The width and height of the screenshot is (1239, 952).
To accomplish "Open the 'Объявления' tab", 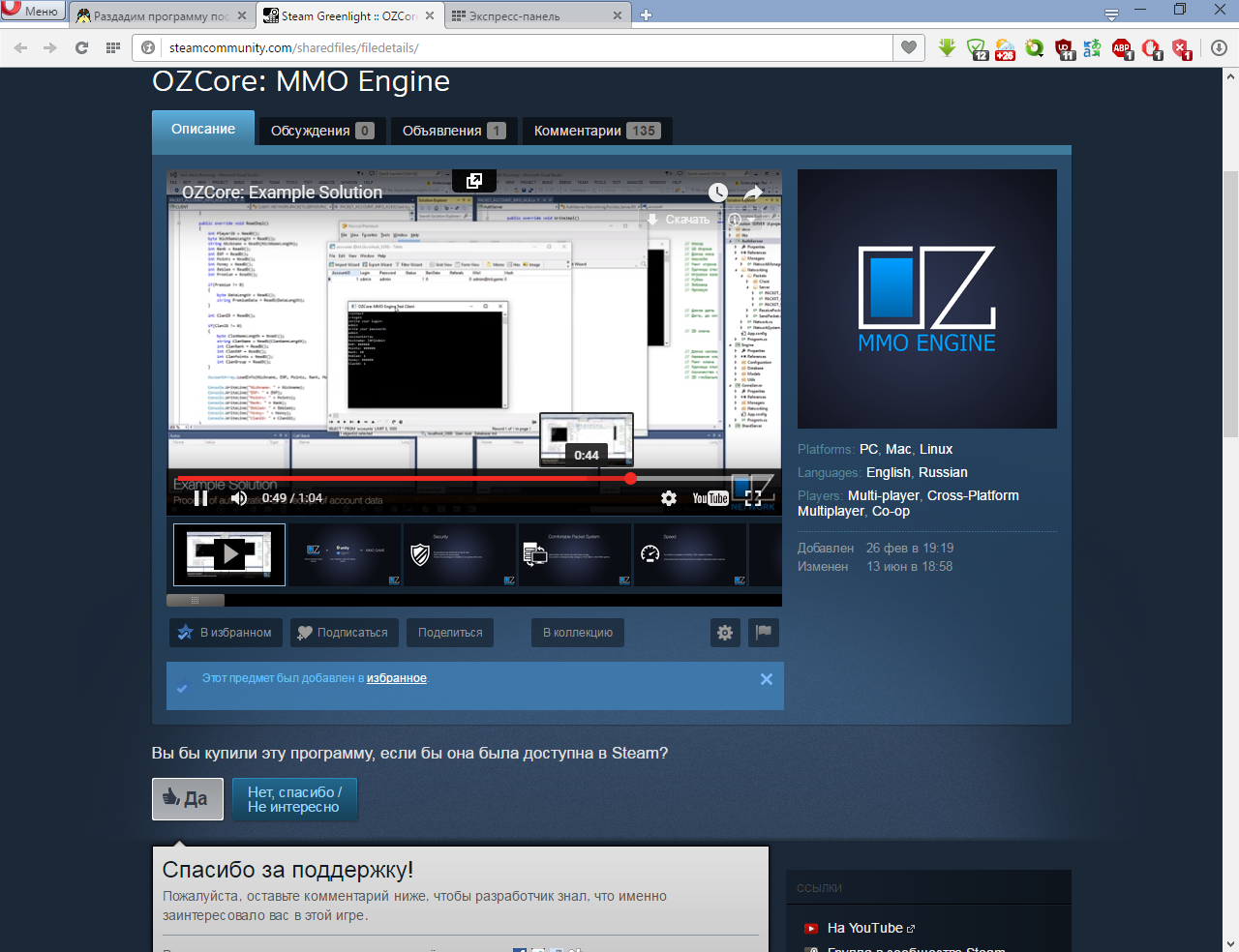I will click(454, 131).
